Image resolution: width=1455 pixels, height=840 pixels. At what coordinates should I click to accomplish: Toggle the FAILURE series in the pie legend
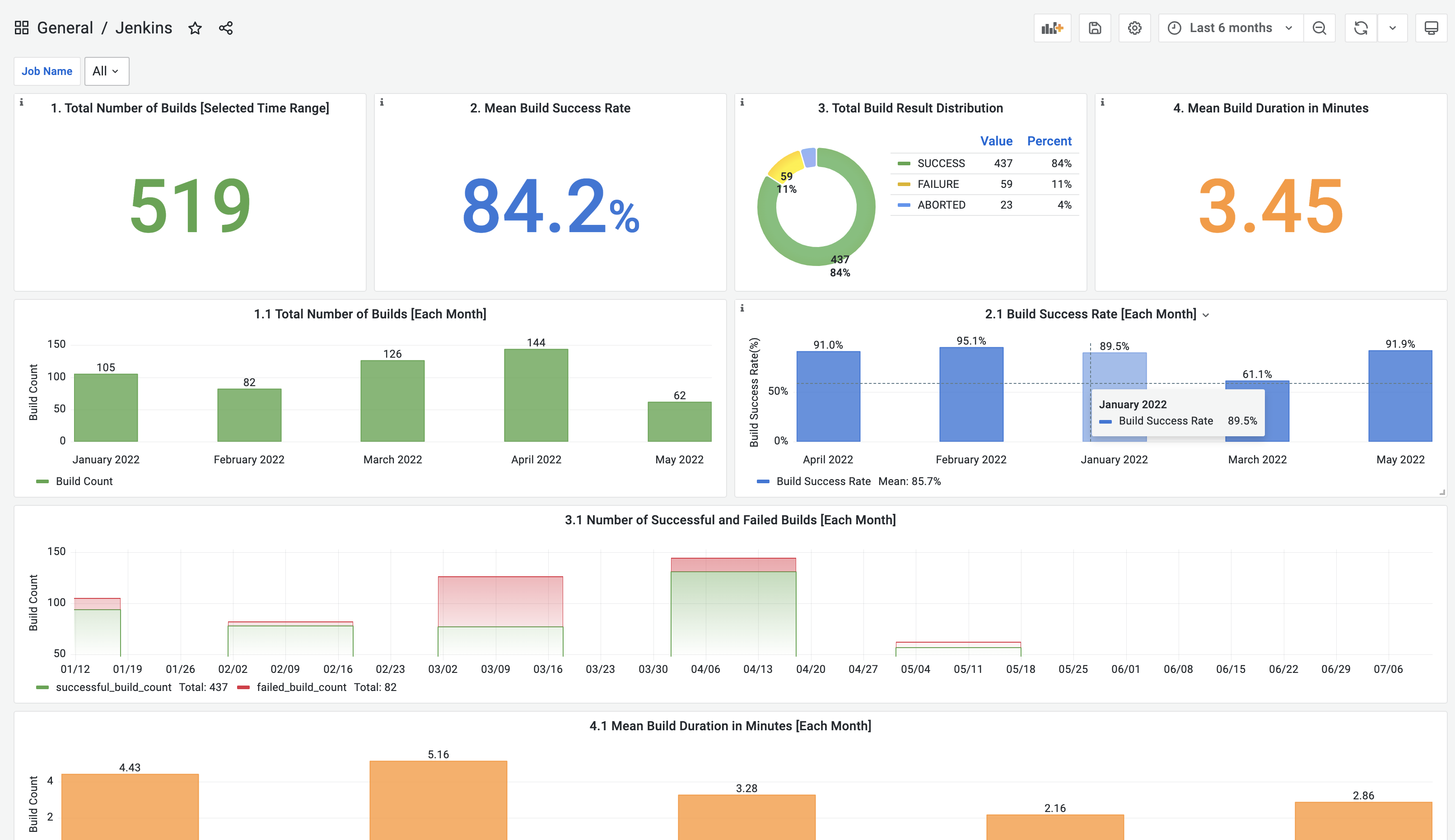937,184
